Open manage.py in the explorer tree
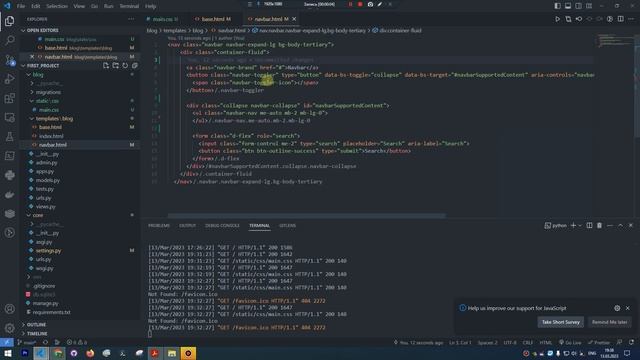This screenshot has width=640, height=360. click(45, 303)
